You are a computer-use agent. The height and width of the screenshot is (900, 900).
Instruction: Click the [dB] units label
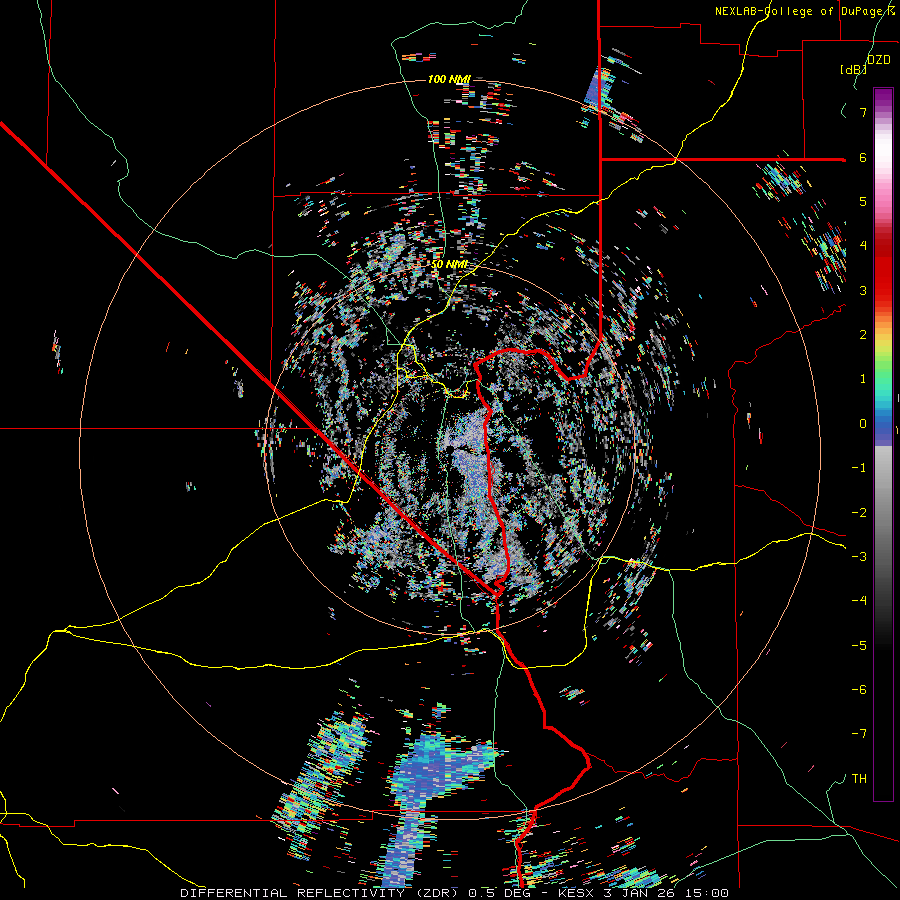tap(853, 69)
